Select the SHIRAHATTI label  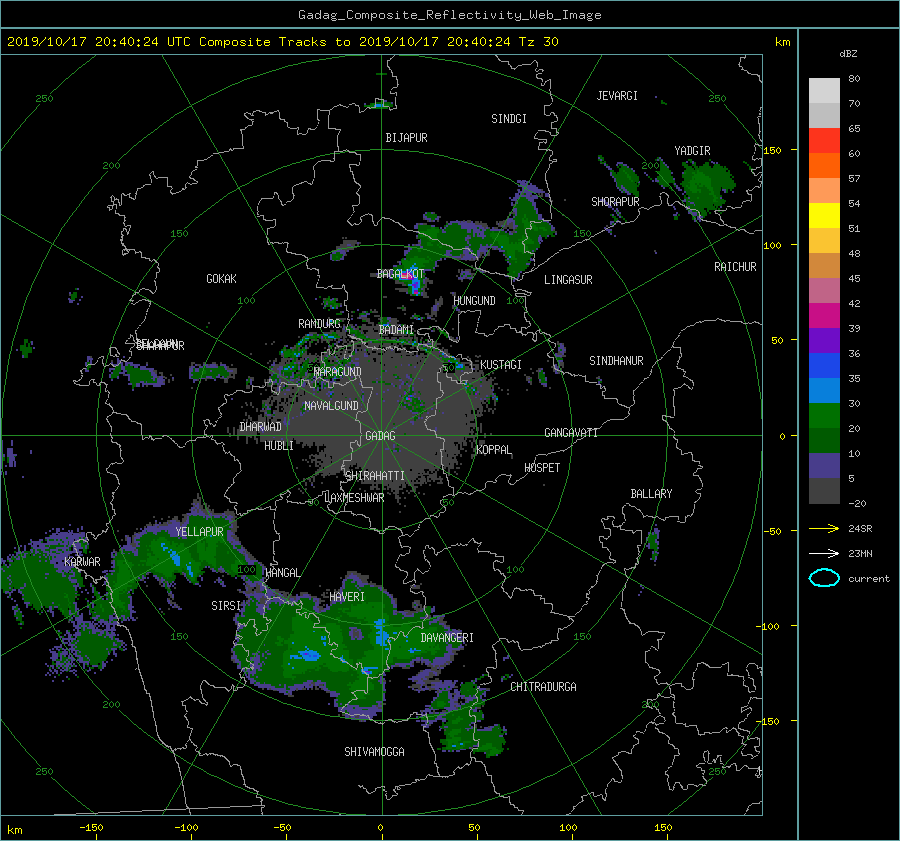[375, 476]
